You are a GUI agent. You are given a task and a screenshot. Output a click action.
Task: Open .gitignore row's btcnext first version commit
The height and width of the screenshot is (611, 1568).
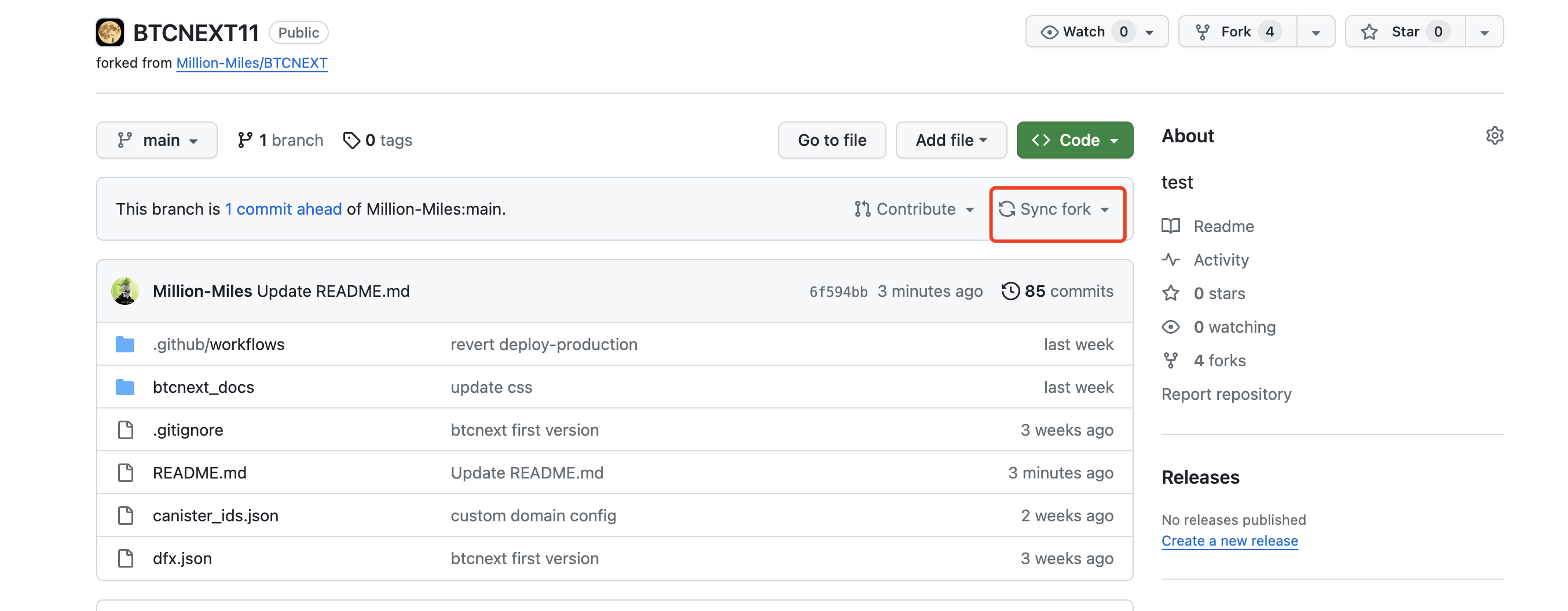point(524,430)
